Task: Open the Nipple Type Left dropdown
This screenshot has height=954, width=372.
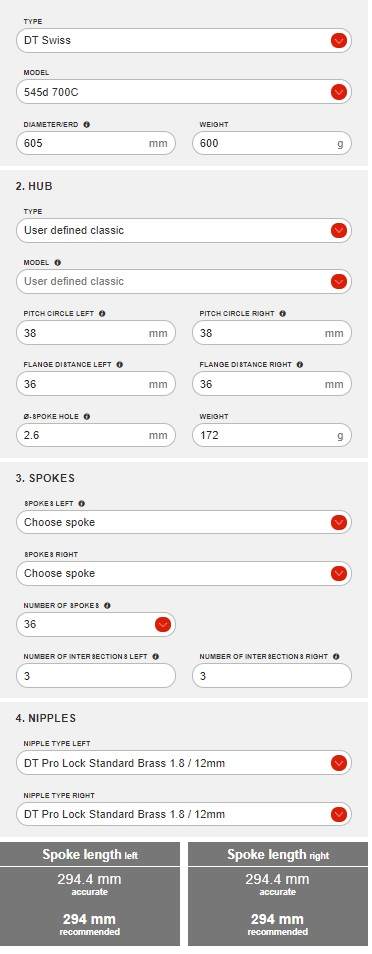Action: click(x=184, y=763)
